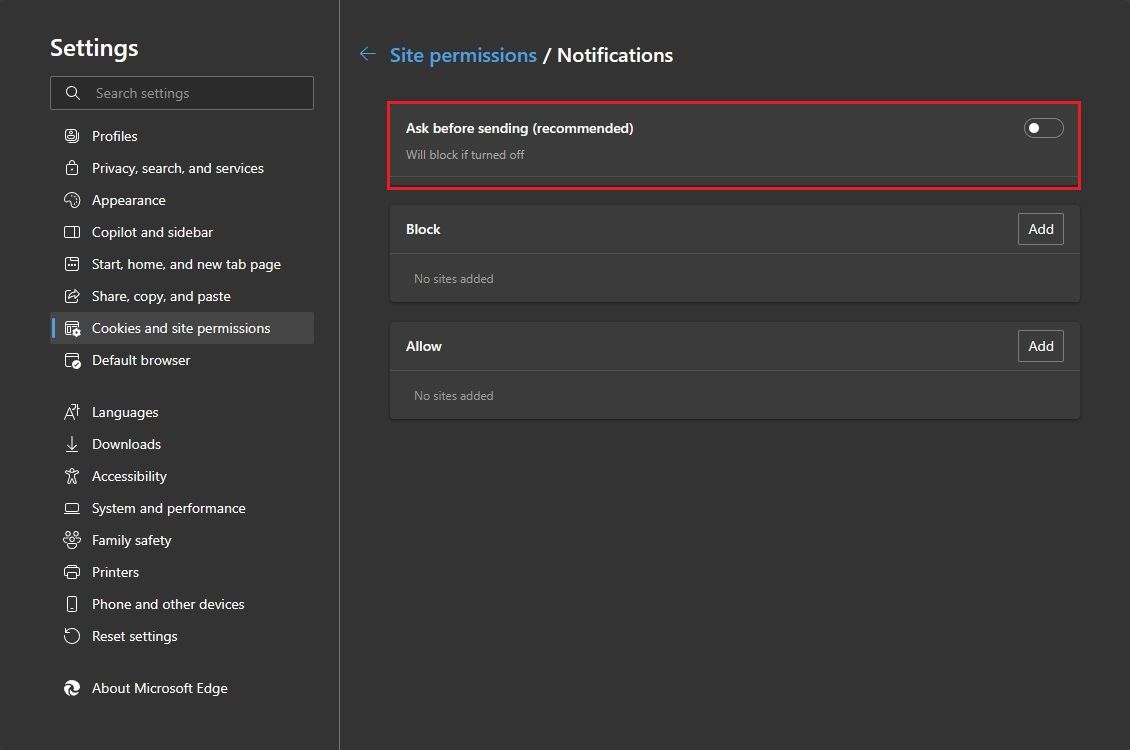Open About Microsoft Edge with its logo icon

click(71, 688)
